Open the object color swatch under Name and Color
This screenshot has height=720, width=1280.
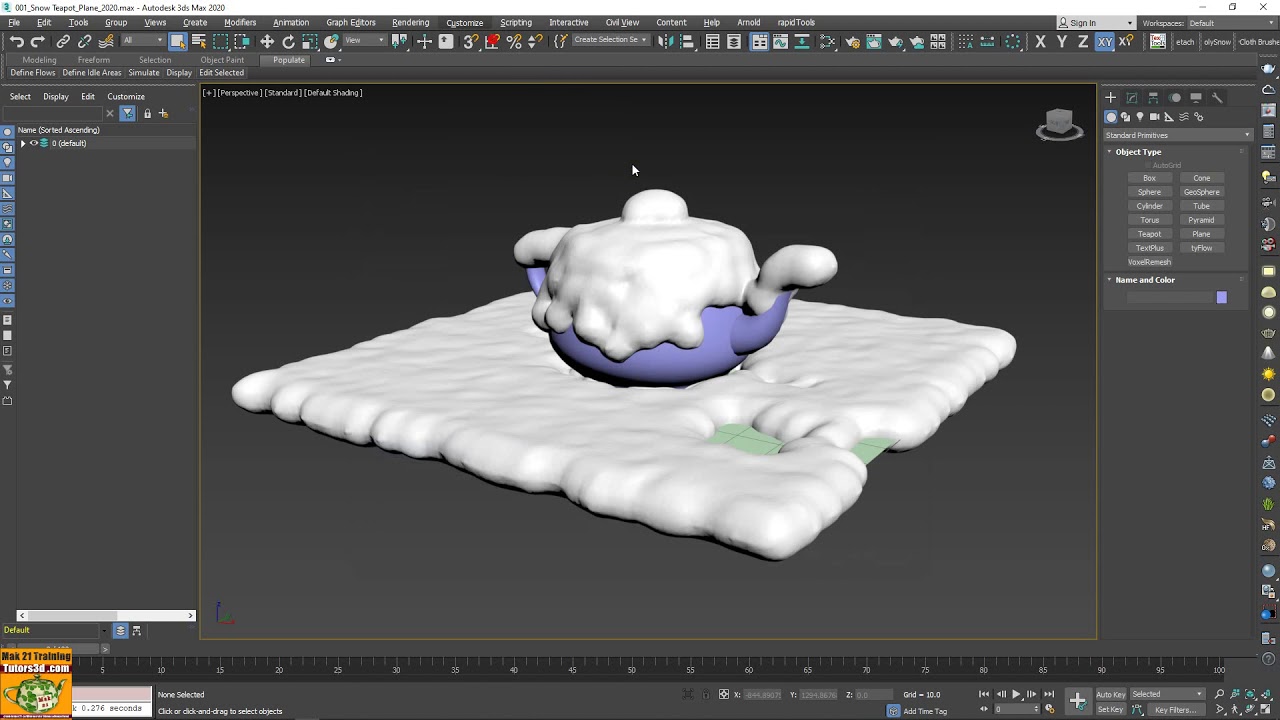click(1221, 297)
